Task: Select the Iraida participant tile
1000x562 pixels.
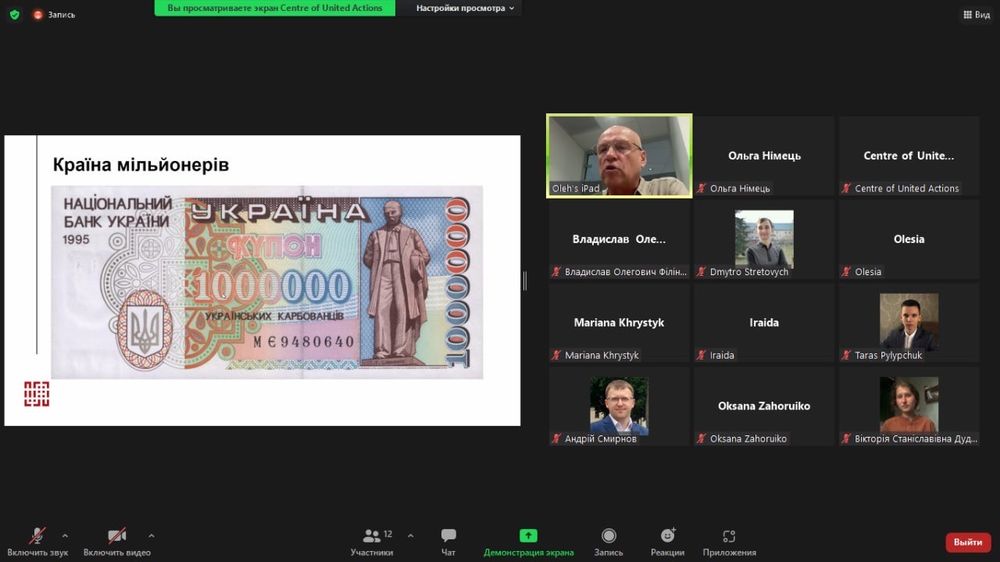Action: pyautogui.click(x=764, y=323)
